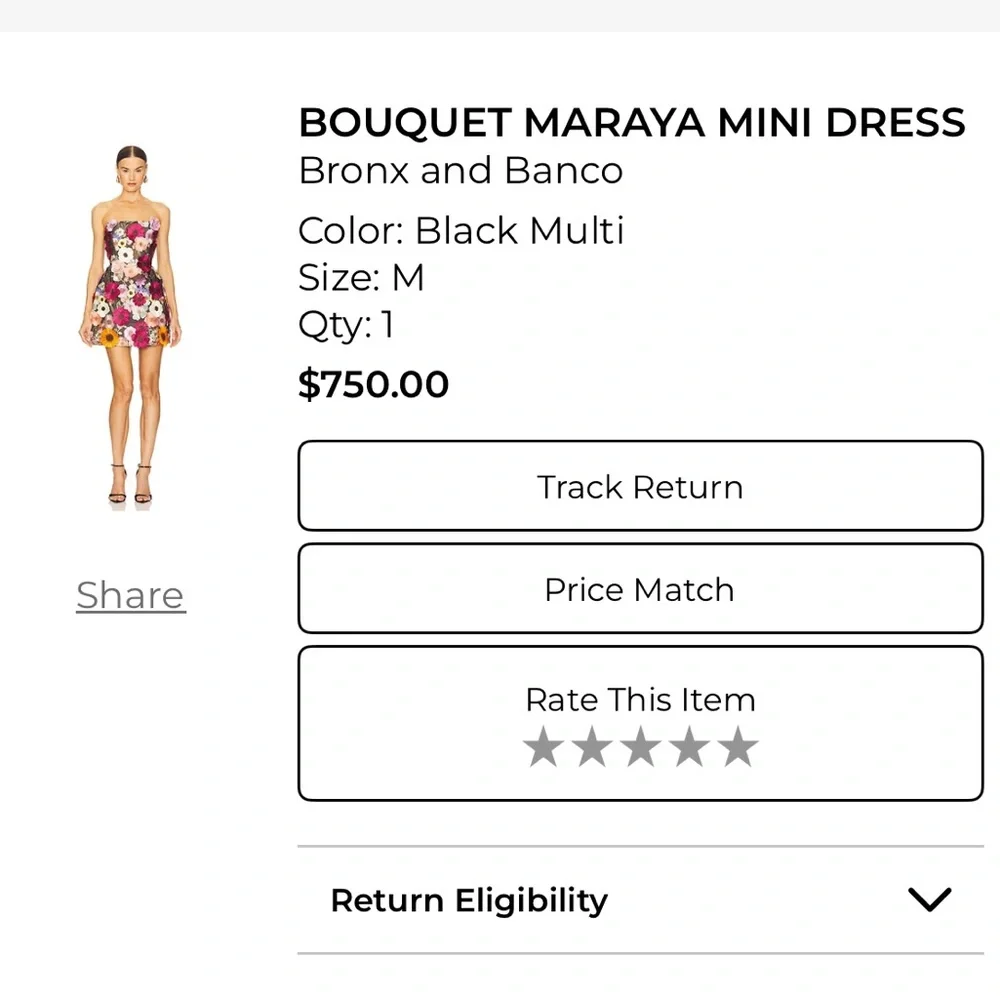Give the dress a five-star rating
1000x1000 pixels.
click(x=737, y=746)
